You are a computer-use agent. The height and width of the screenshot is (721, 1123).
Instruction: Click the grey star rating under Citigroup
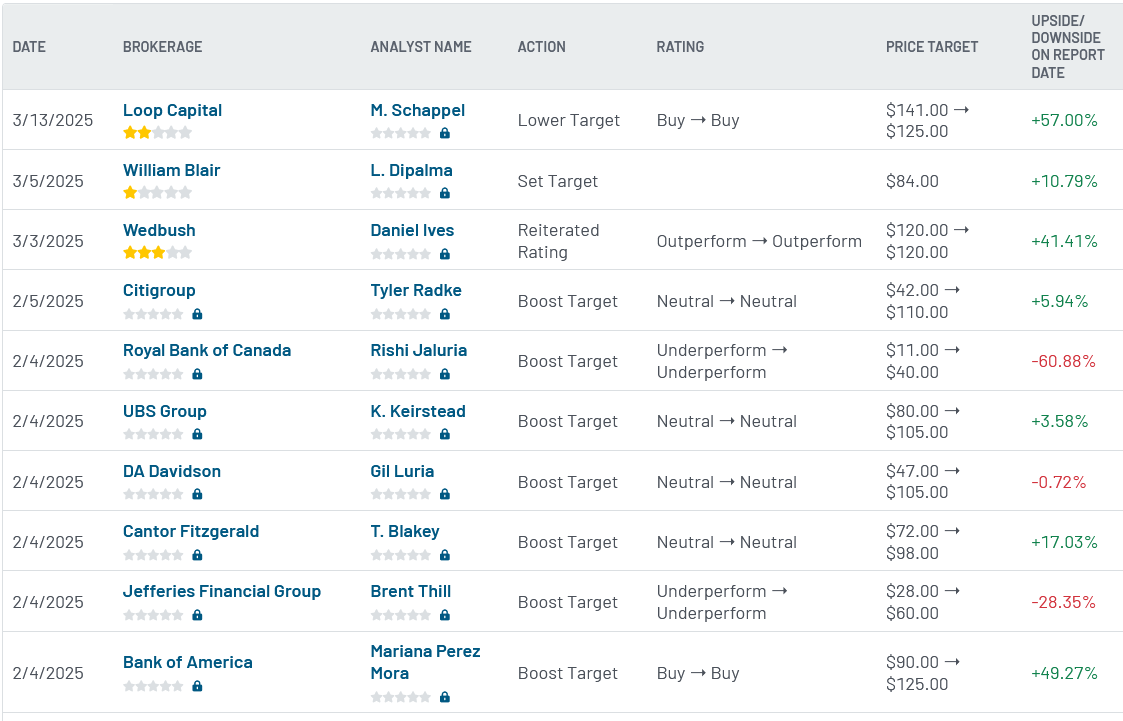click(x=153, y=314)
